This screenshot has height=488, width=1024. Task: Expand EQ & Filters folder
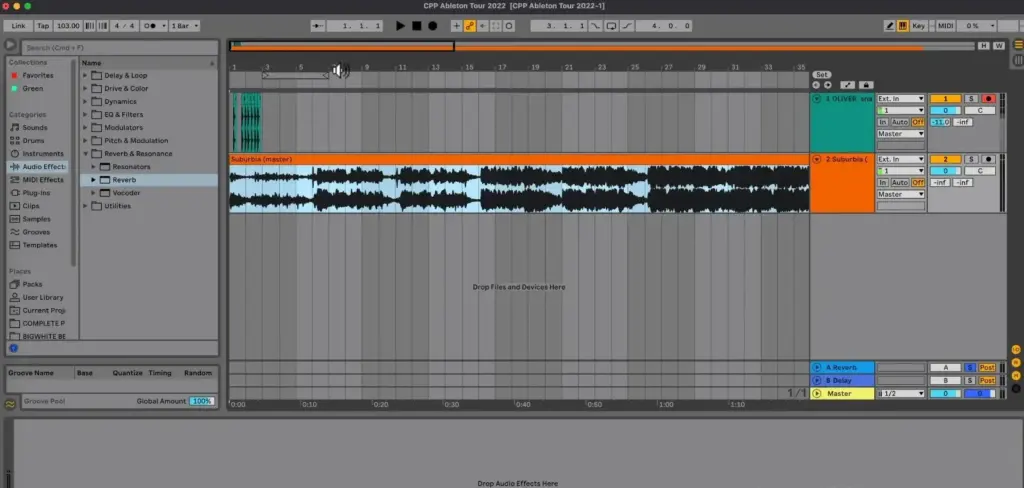coord(85,114)
